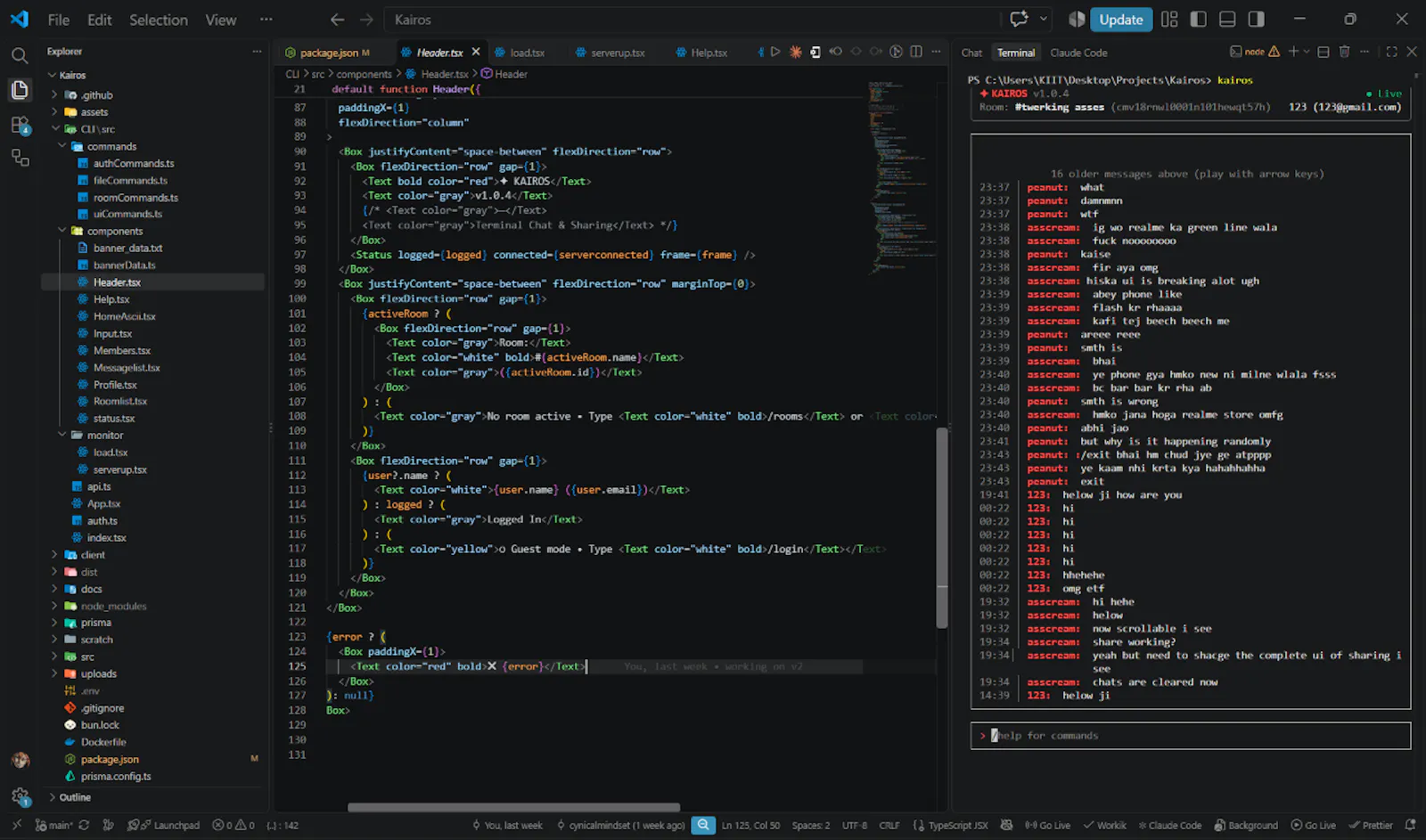This screenshot has height=840, width=1426.
Task: Click the Update button
Action: [x=1120, y=20]
